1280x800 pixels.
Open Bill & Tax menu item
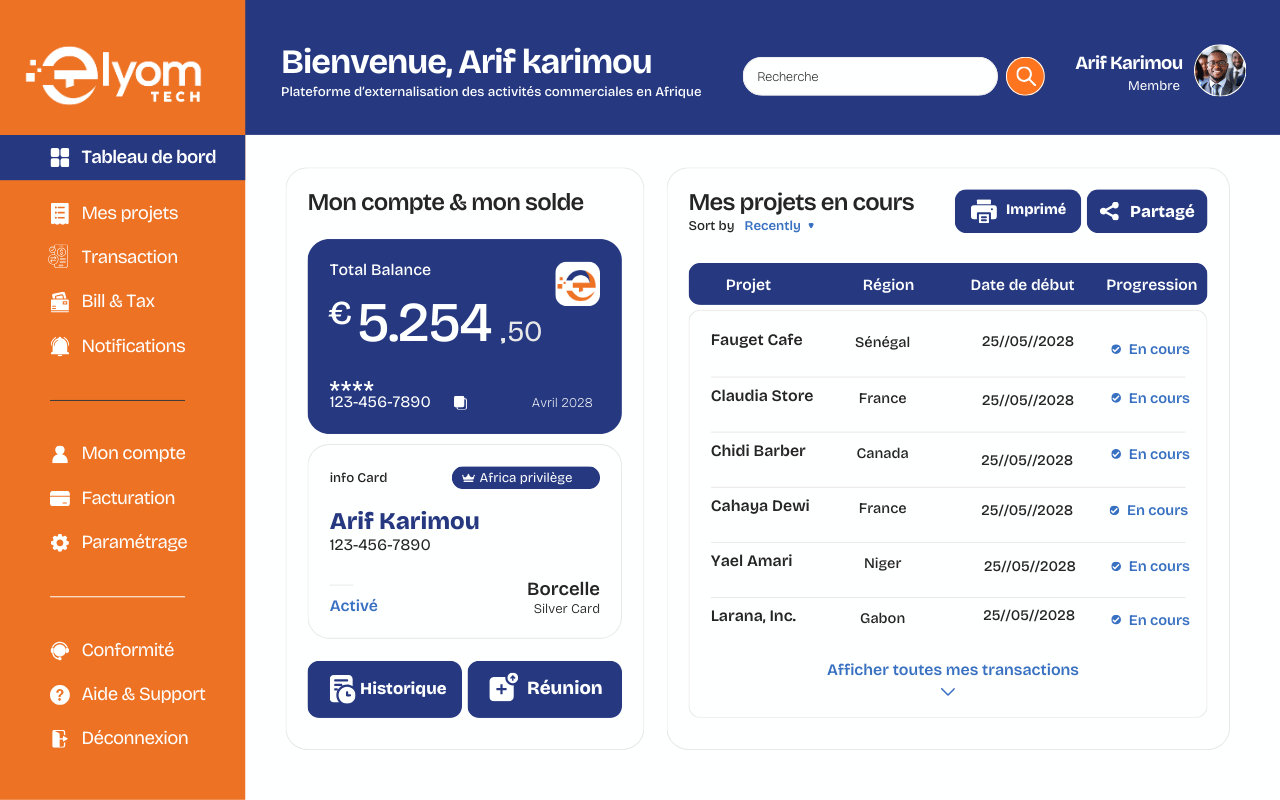click(x=118, y=301)
